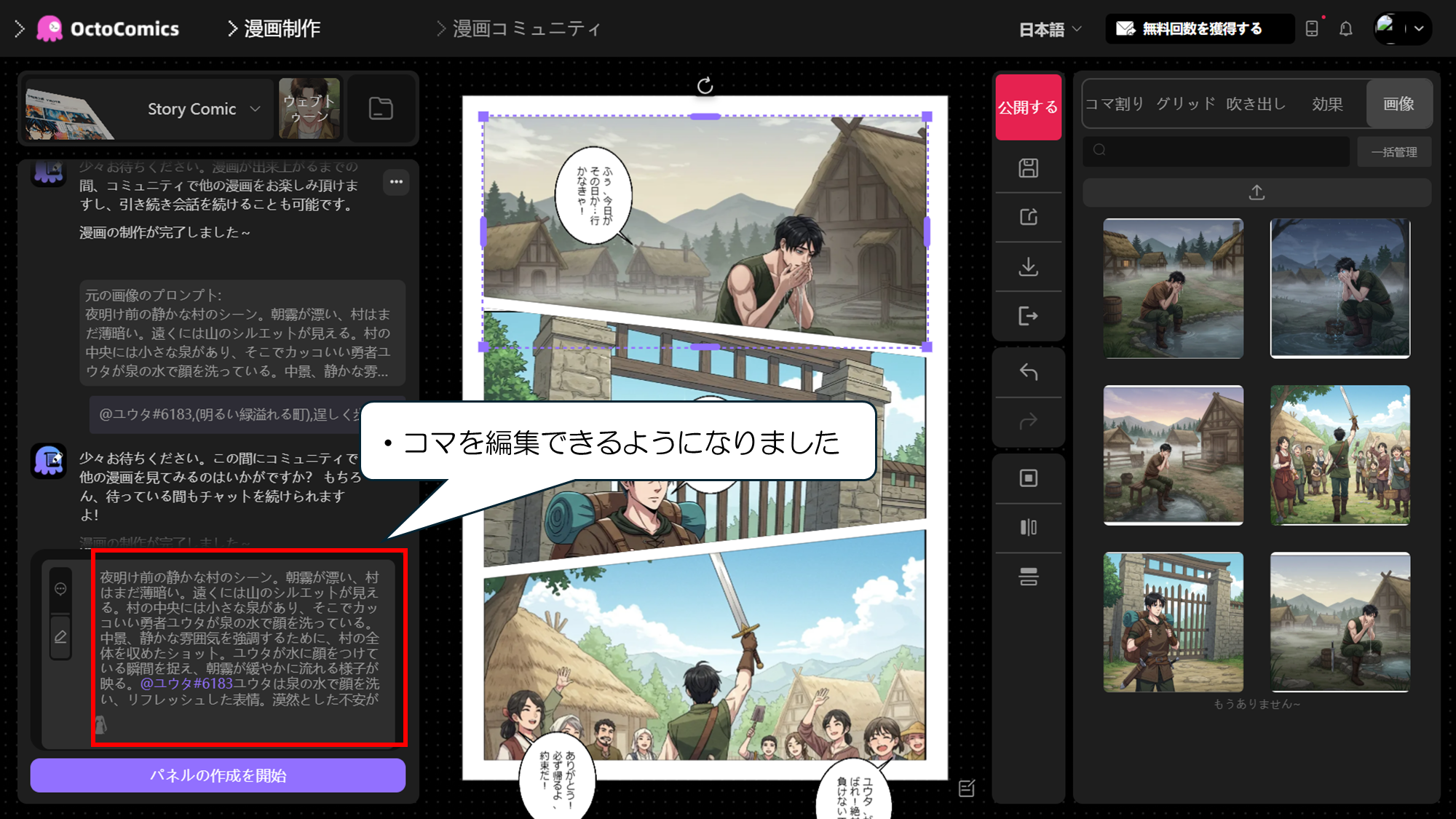Viewport: 1456px width, 819px height.
Task: Select the misty village crouching man thumbnail
Action: pyautogui.click(x=1340, y=622)
